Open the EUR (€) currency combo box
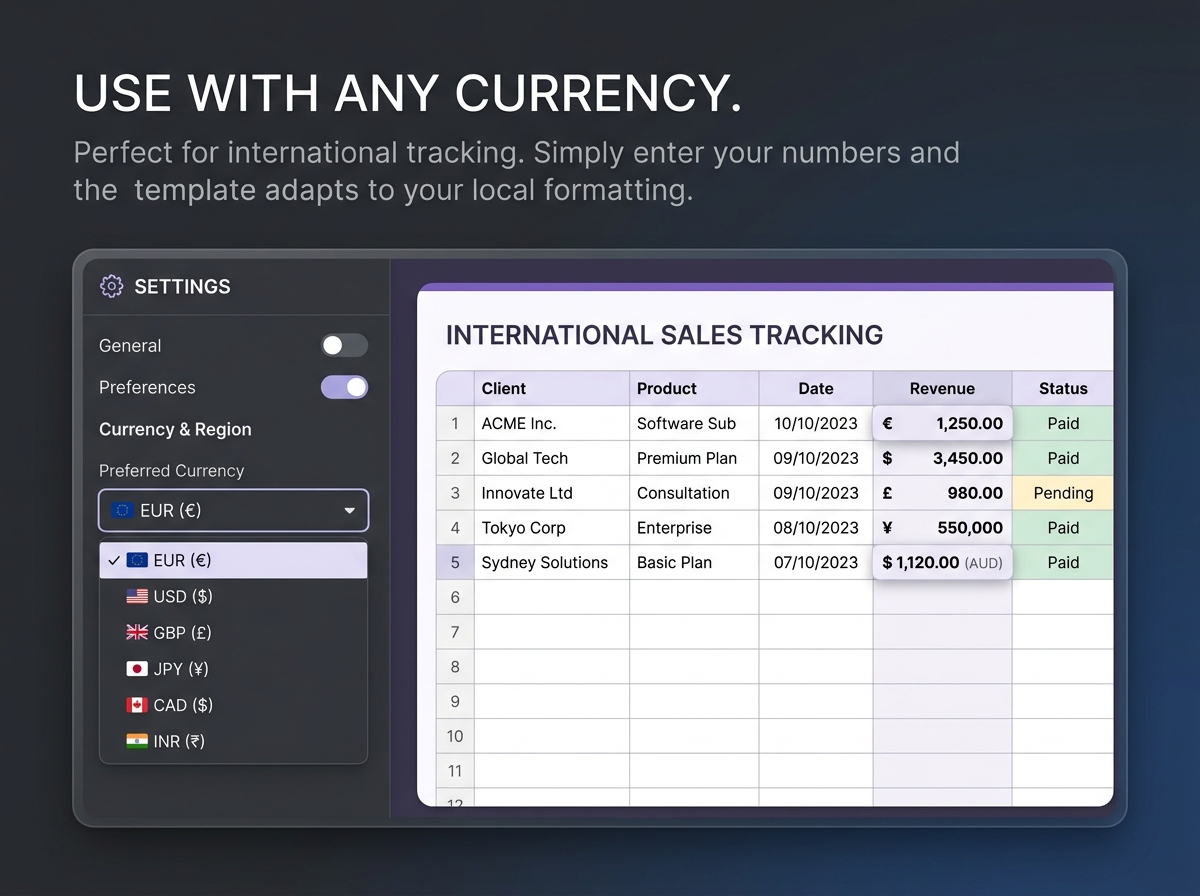 233,511
